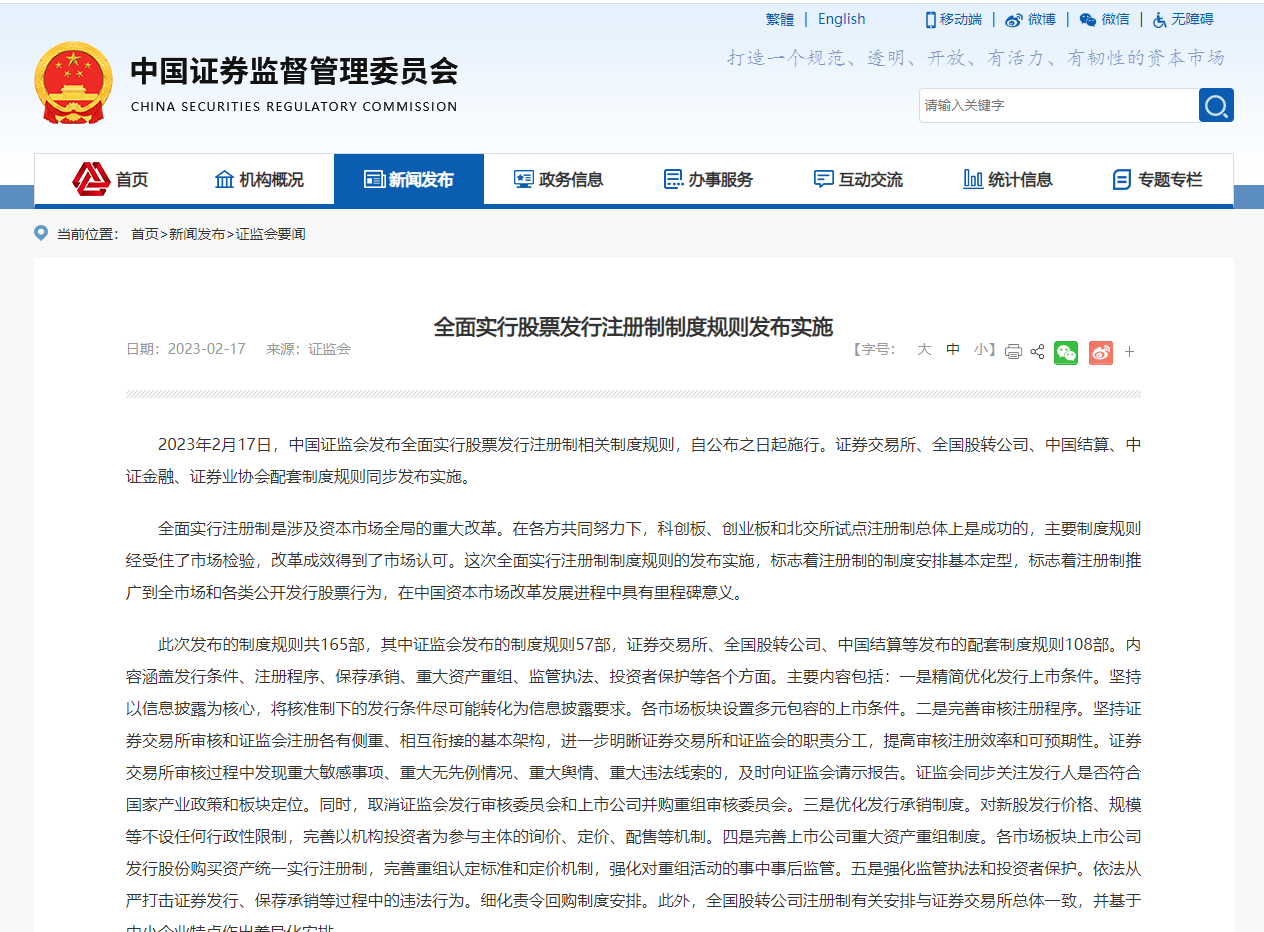The height and width of the screenshot is (932, 1264).
Task: Open the 政务信息 navigation menu
Action: tap(558, 180)
